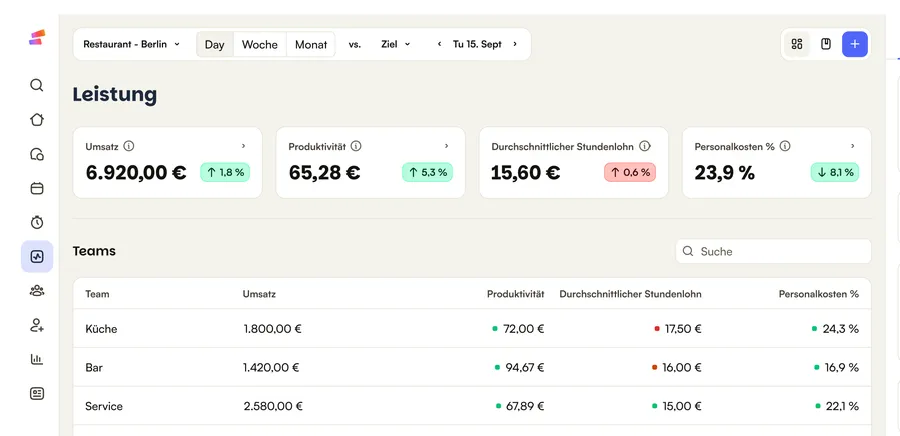Viewport: 900px width, 436px height.
Task: Open the add-person icon in sidebar
Action: click(37, 325)
